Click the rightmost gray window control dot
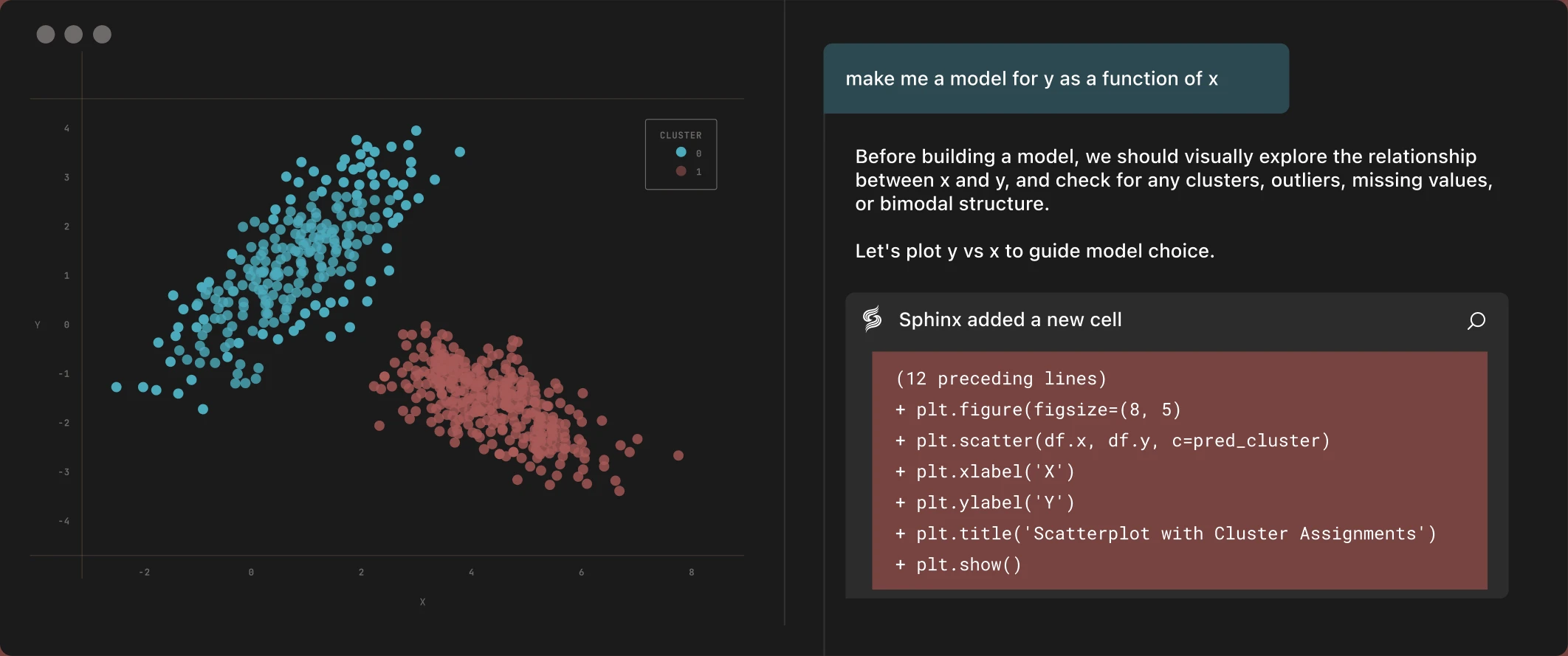1568x656 pixels. click(x=102, y=35)
